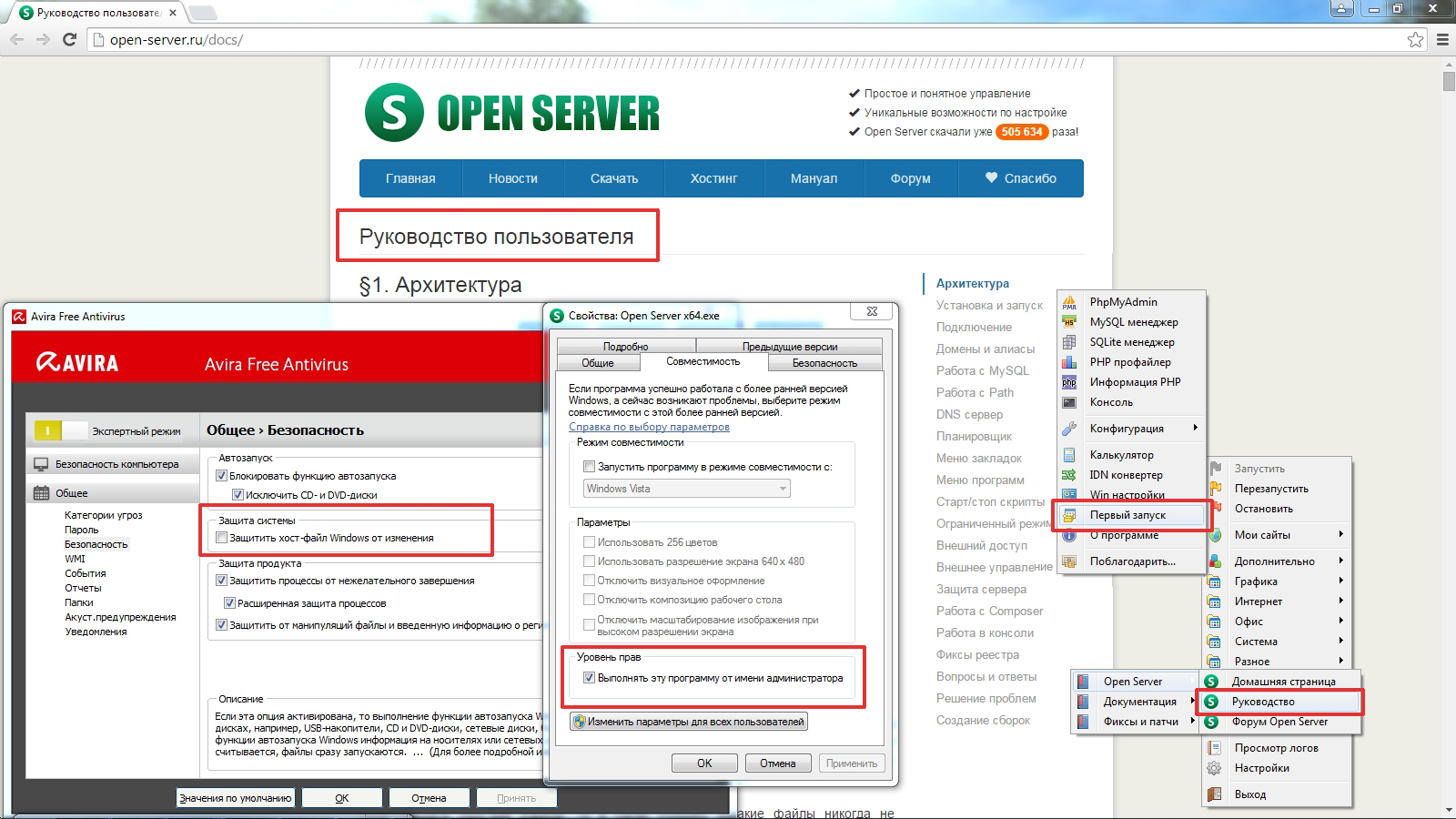The height and width of the screenshot is (819, 1456).
Task: Click the PhpMyAdmin icon in the menu
Action: click(x=1069, y=302)
